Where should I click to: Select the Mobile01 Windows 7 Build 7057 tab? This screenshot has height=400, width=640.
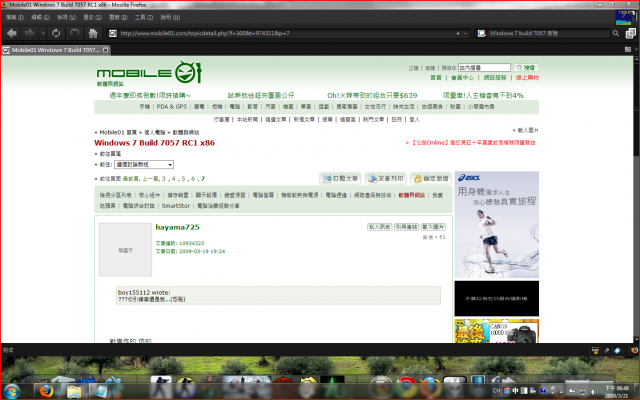(x=55, y=50)
